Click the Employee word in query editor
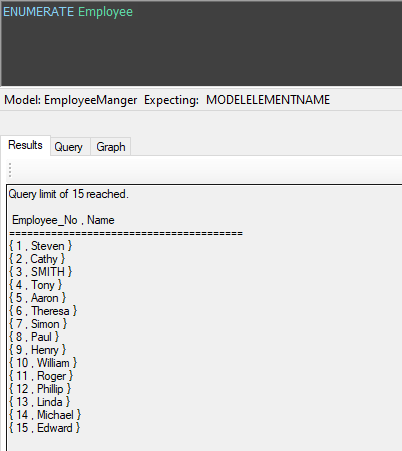Image resolution: width=402 pixels, height=451 pixels. [105, 12]
